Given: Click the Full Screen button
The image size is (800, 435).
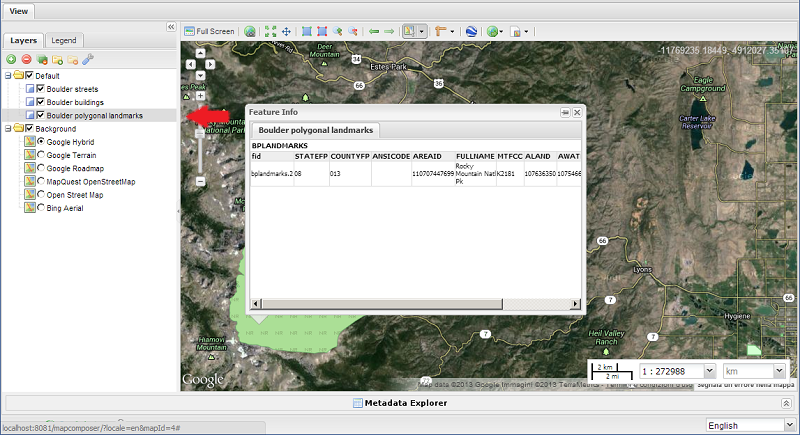Looking at the screenshot, I should (x=209, y=31).
